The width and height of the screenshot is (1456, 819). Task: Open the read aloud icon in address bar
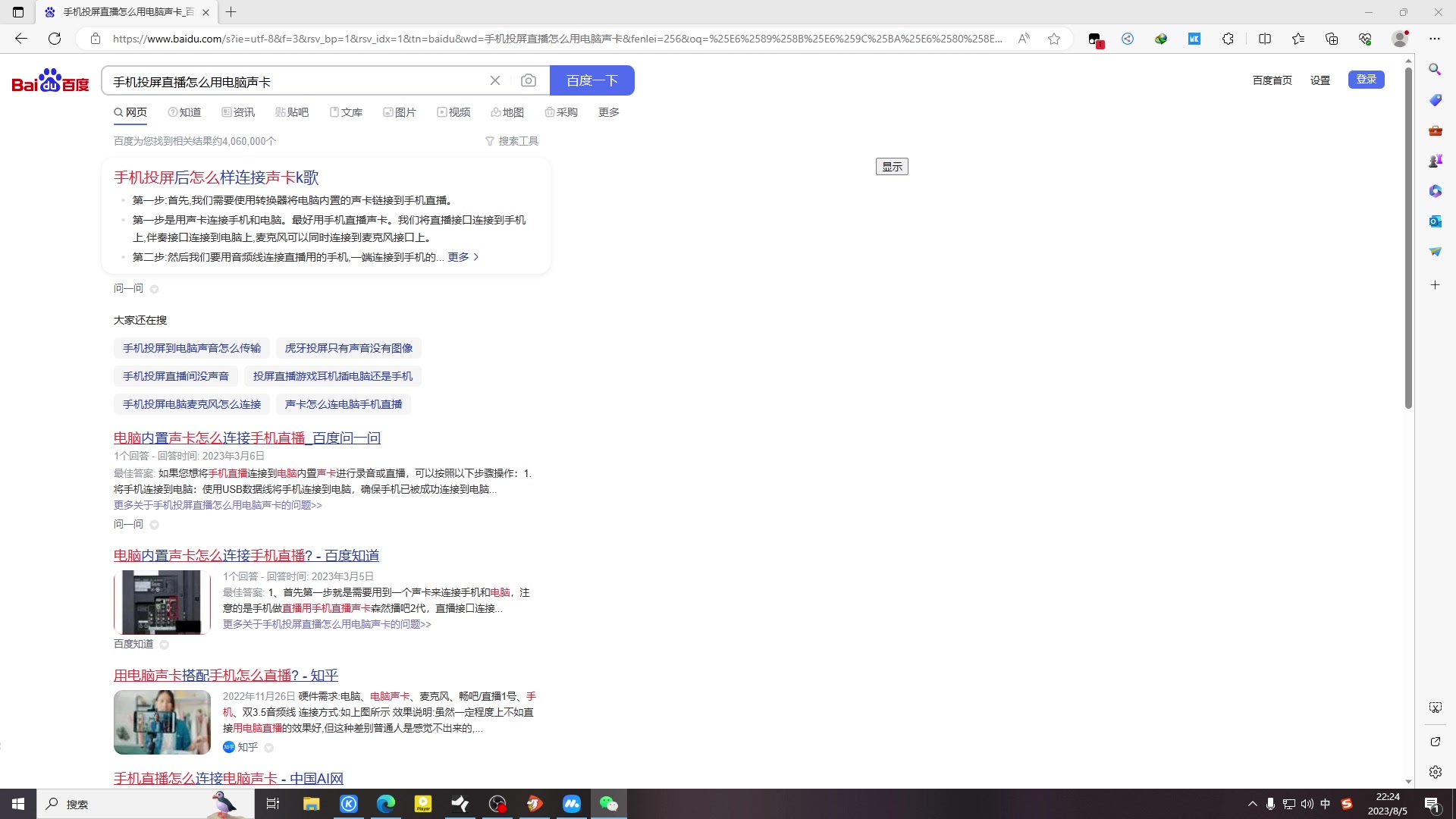point(1024,39)
